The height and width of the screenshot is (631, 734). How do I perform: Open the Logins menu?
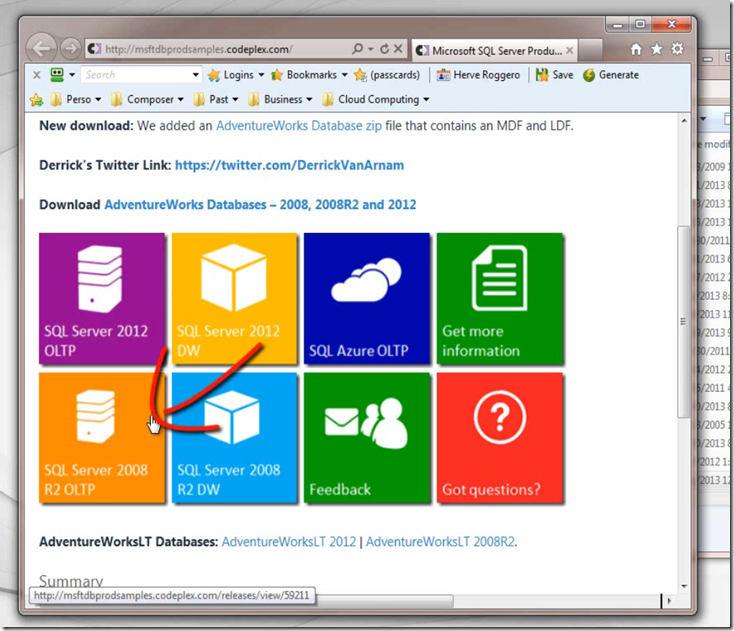pyautogui.click(x=236, y=75)
